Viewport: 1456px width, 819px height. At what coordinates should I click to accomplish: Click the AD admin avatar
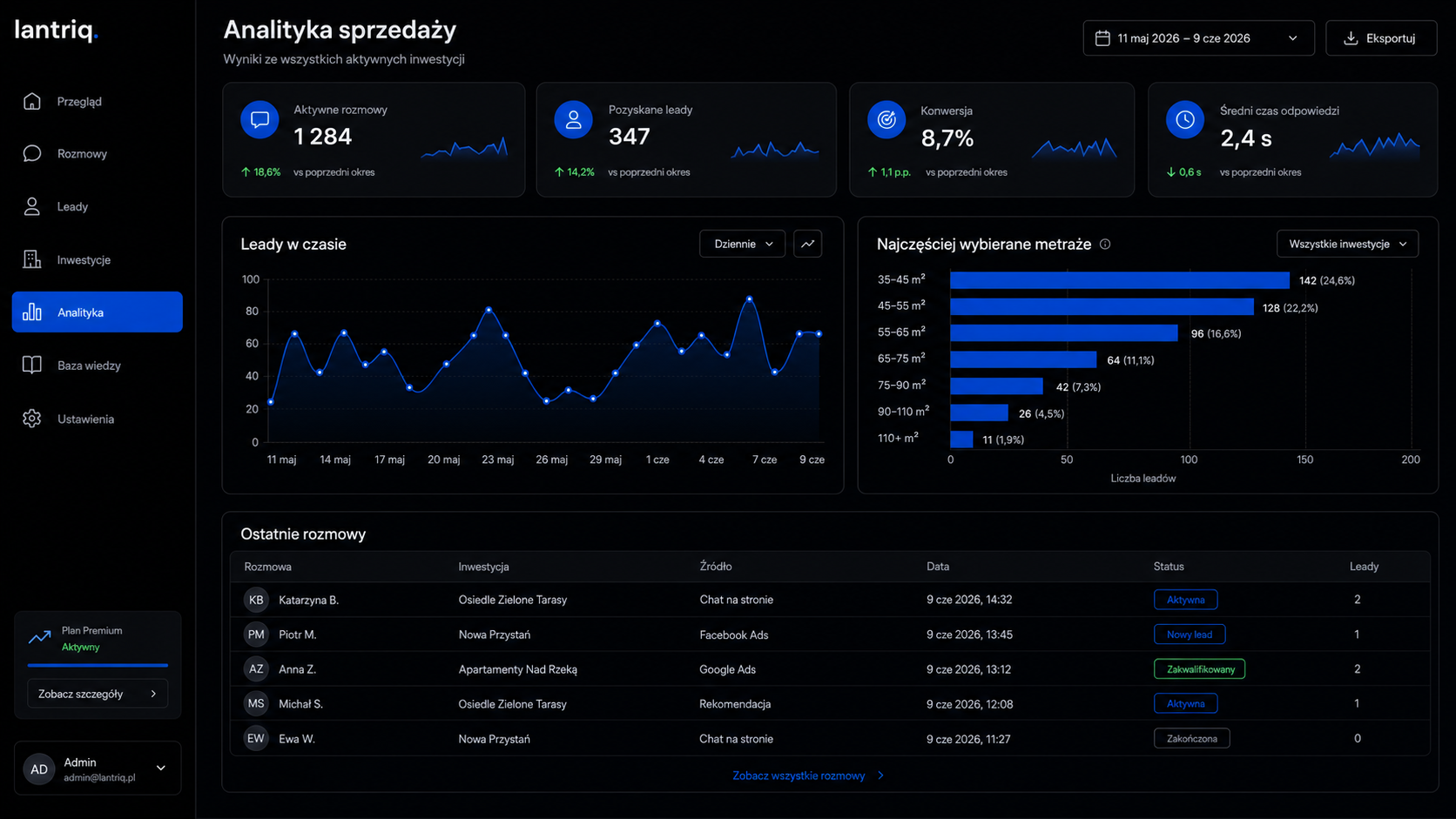[x=39, y=769]
